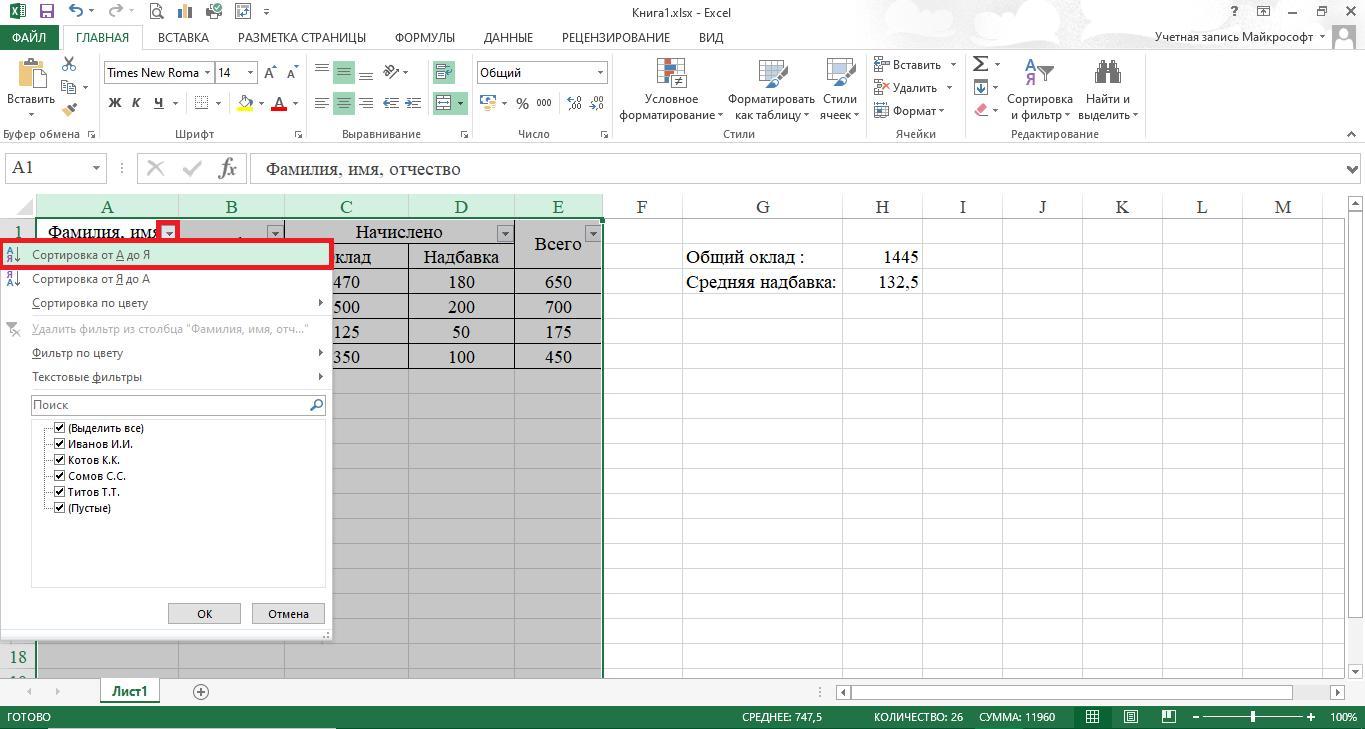Cut selection with the scissors icon

[69, 64]
